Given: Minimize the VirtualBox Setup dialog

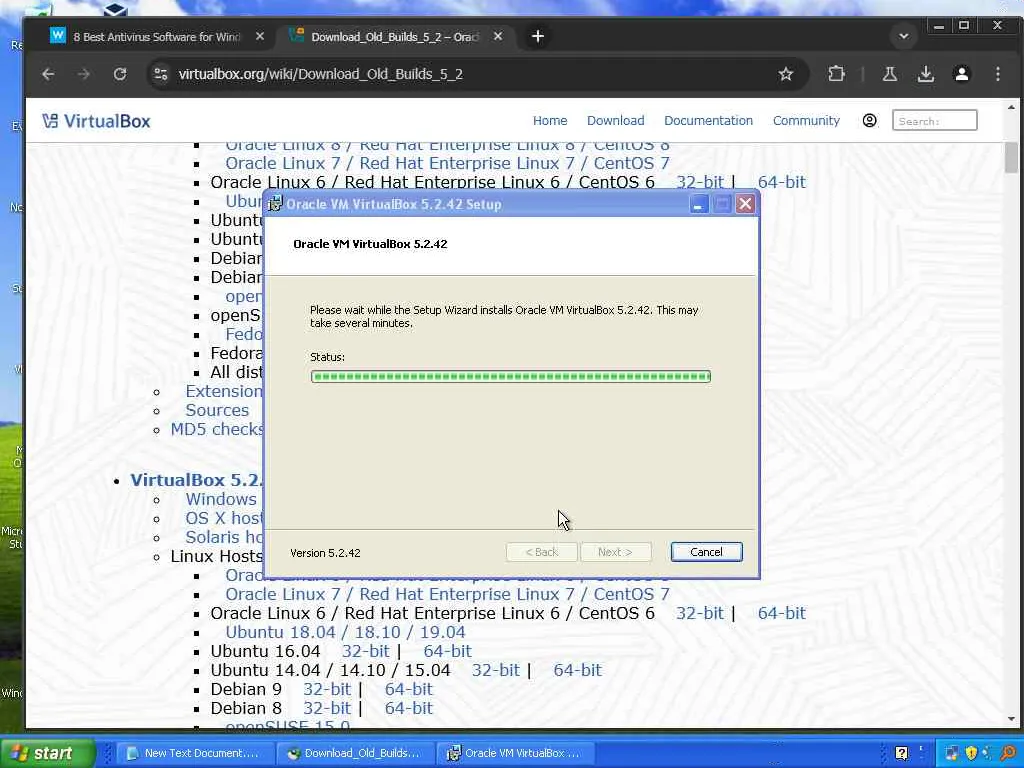Looking at the screenshot, I should [698, 204].
